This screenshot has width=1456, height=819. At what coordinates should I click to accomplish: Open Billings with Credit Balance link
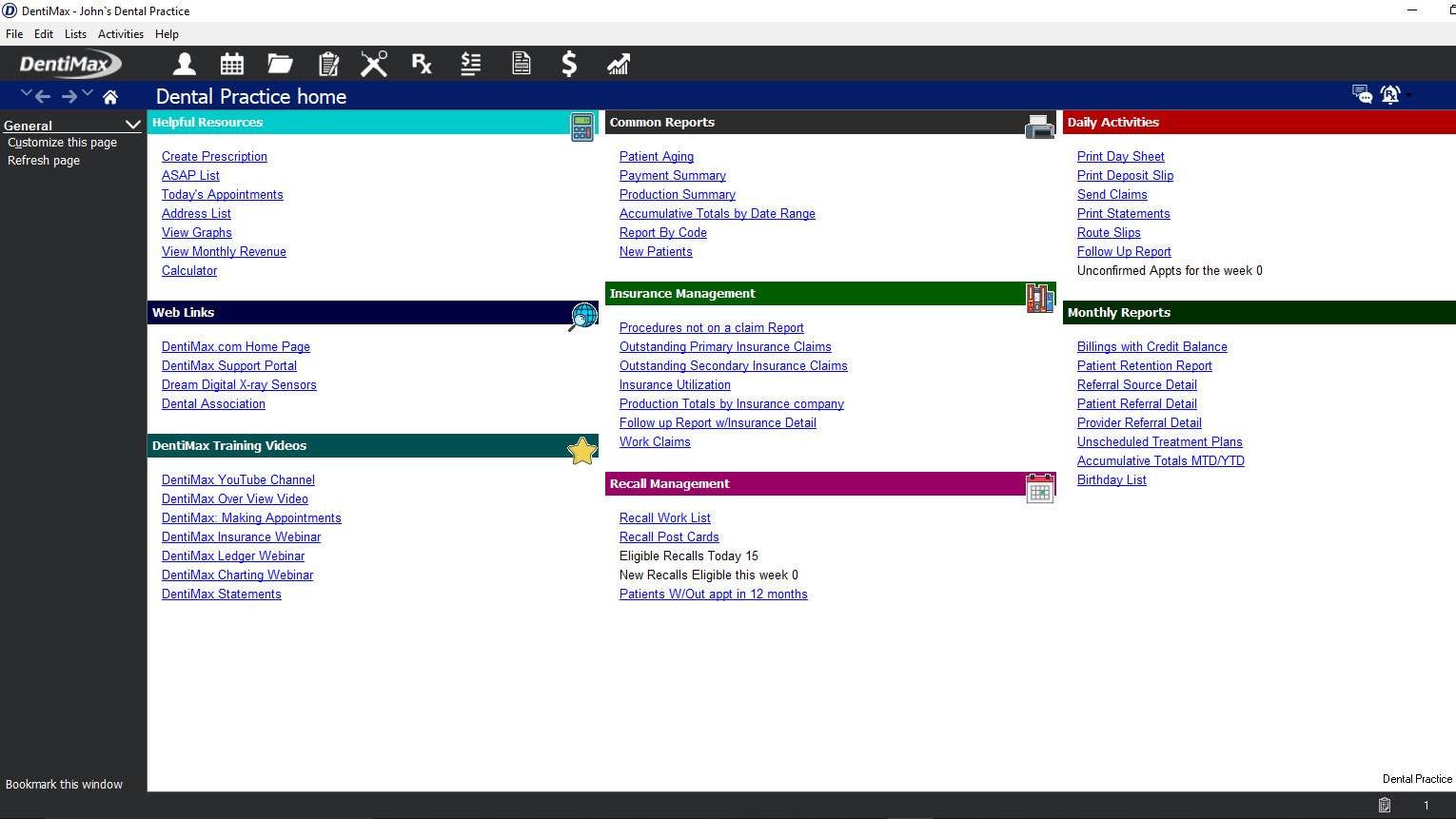pos(1152,347)
